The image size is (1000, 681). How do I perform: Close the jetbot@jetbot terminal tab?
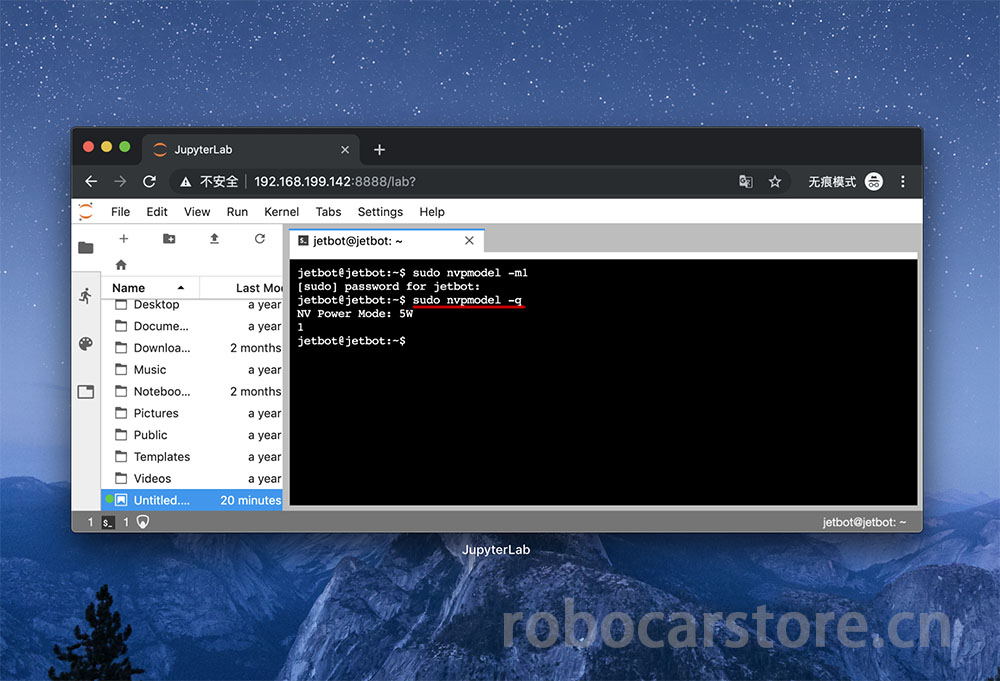tap(469, 241)
